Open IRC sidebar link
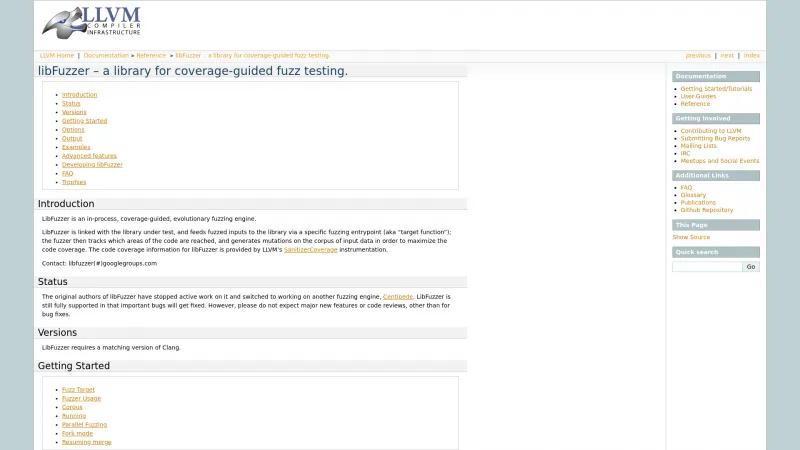Image resolution: width=800 pixels, height=450 pixels. (x=685, y=154)
